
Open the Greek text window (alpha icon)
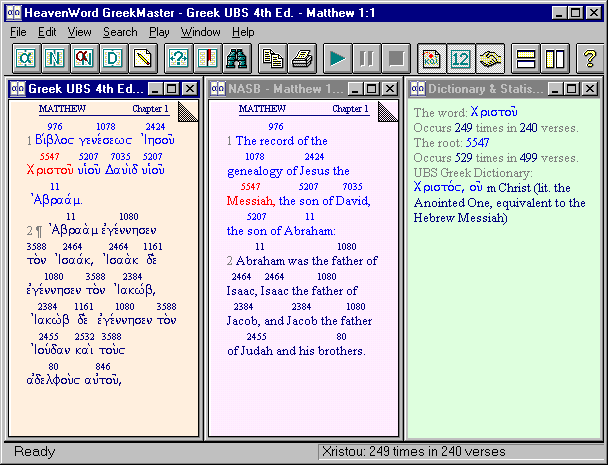[x=26, y=59]
